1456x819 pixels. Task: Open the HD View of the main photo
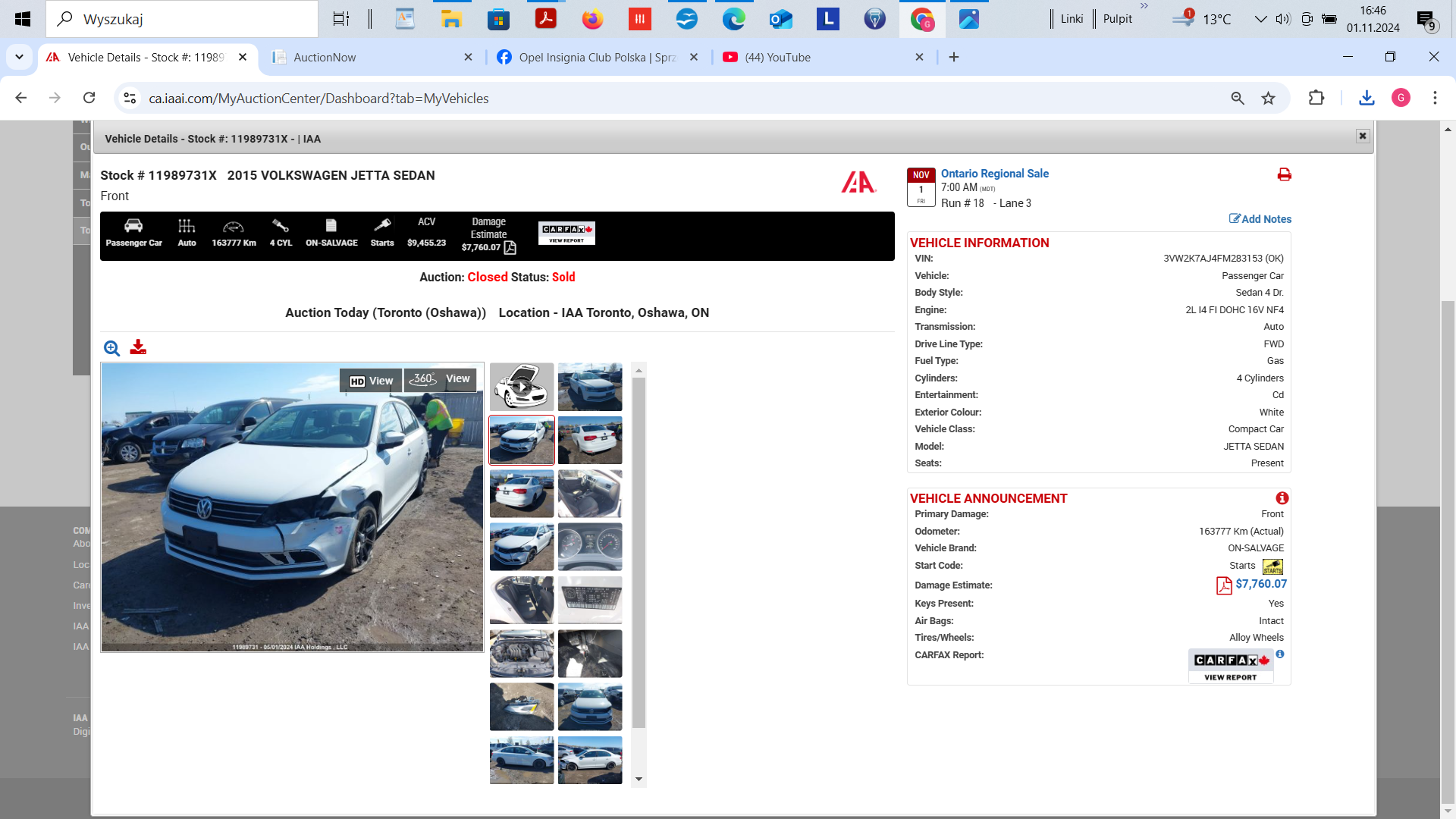tap(371, 381)
